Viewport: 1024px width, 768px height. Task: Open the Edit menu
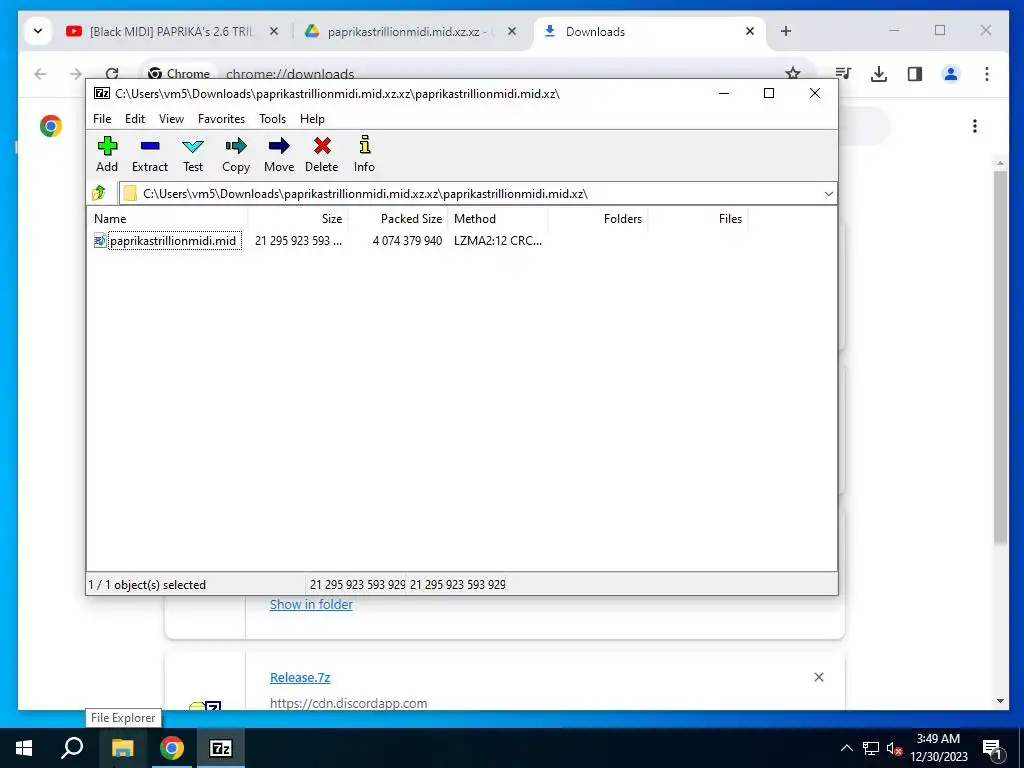tap(135, 119)
